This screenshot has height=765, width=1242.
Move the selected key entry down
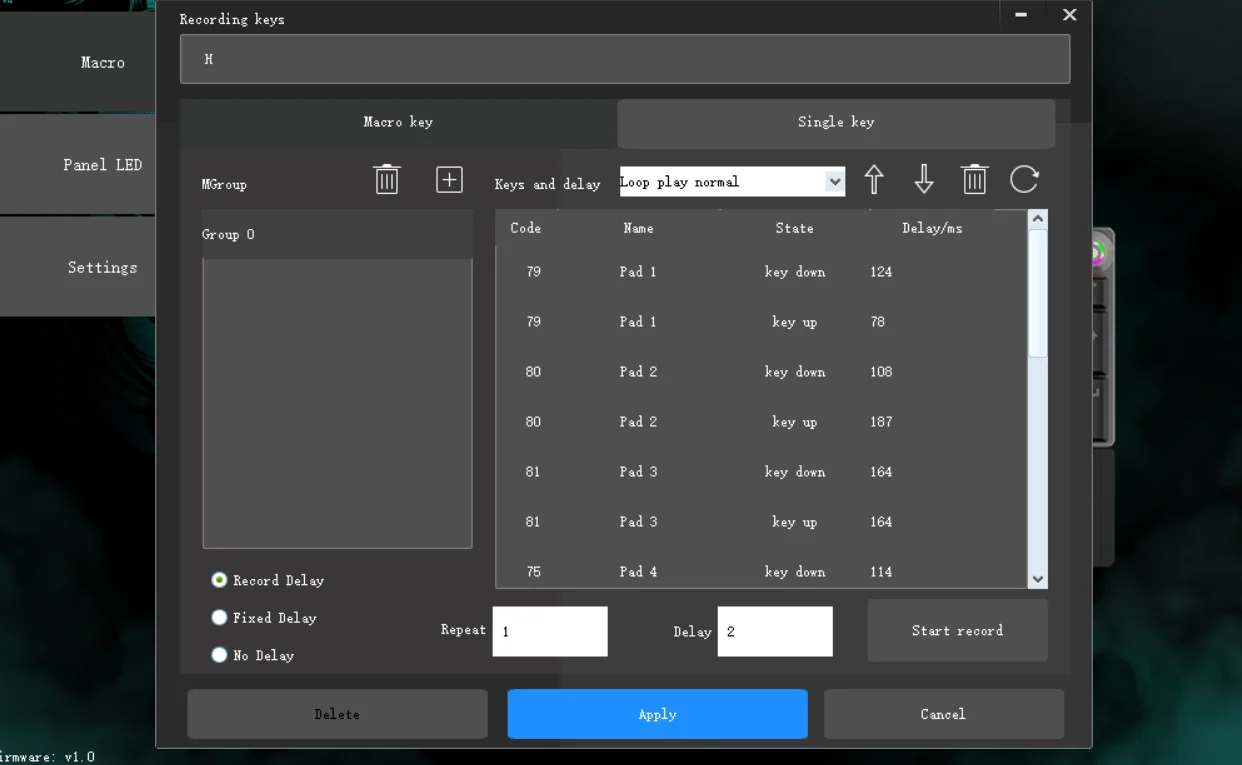click(924, 180)
